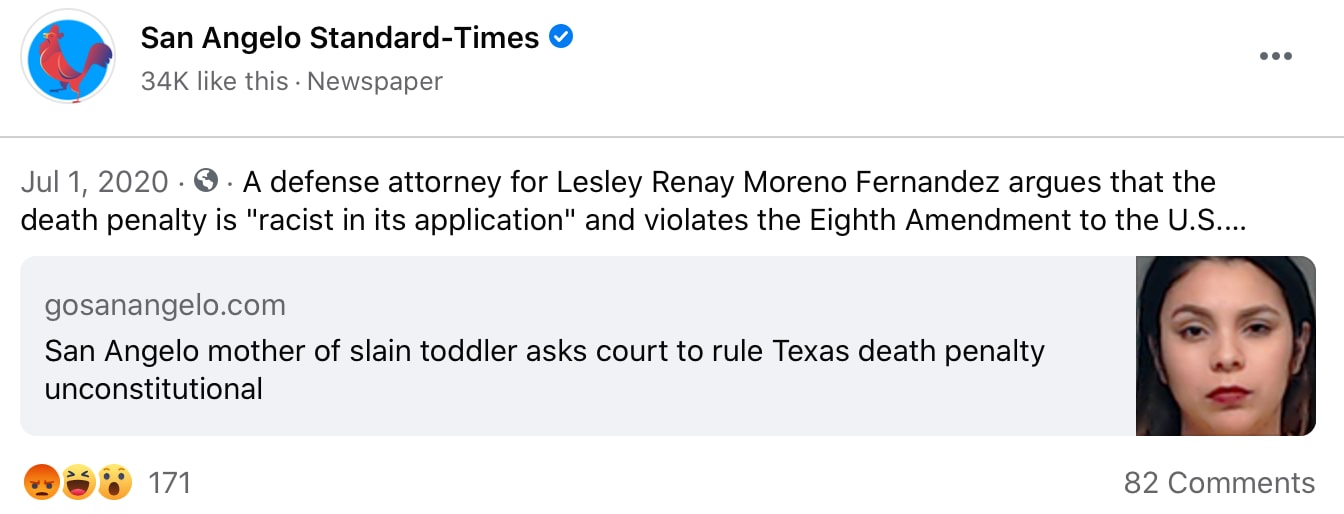Screen dimensions: 1344x514
Task: Click the "34K like this" text
Action: click(214, 81)
